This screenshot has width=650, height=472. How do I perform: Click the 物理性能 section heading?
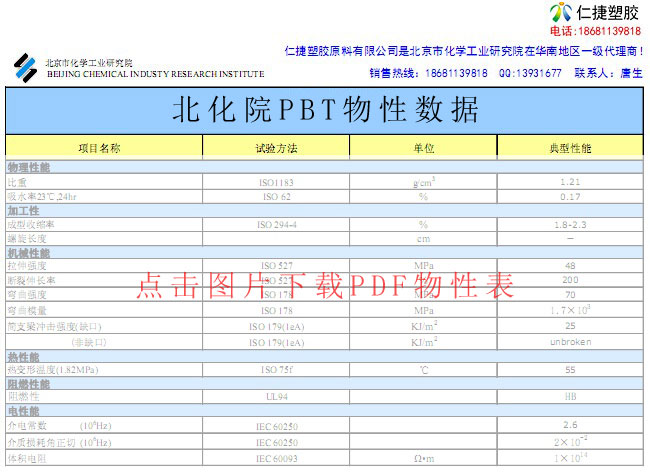[29, 167]
